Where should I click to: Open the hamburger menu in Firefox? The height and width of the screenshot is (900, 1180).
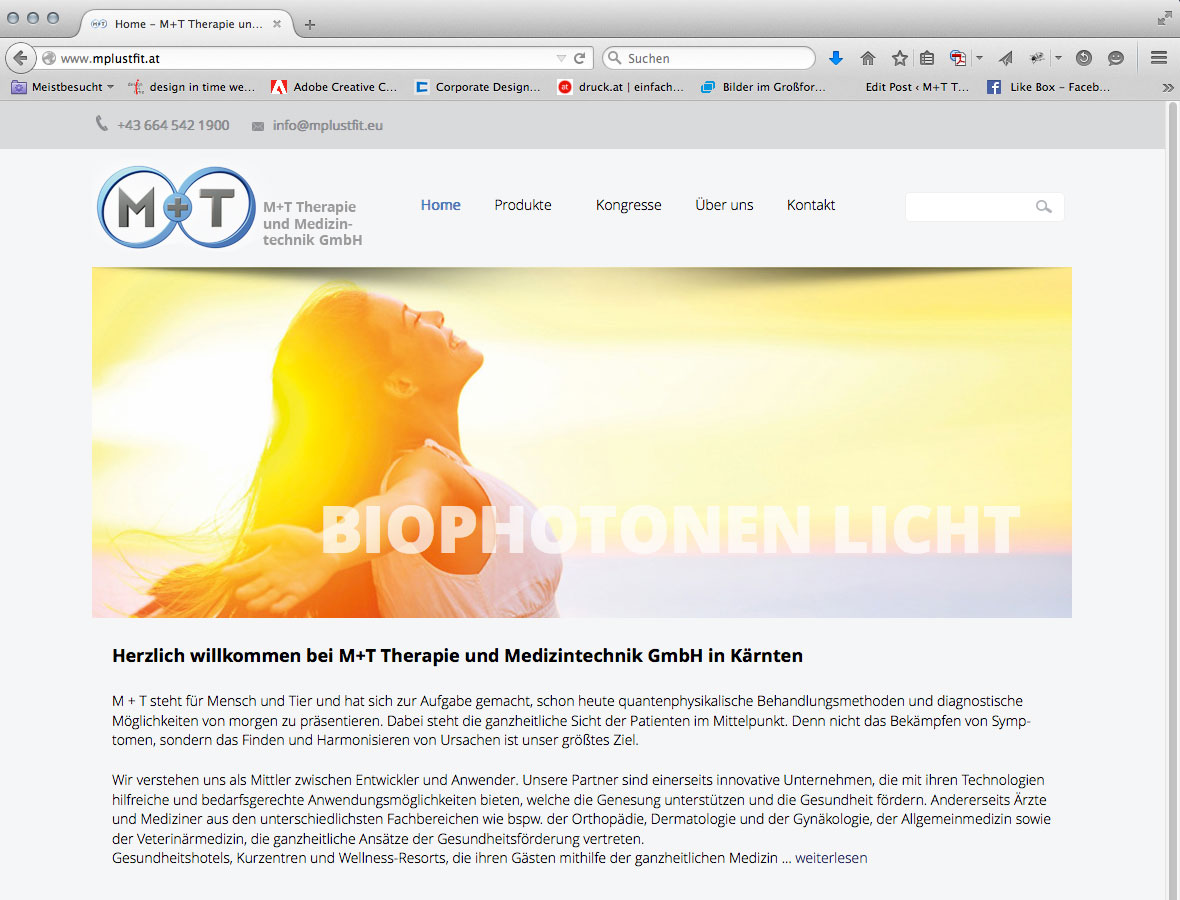[1159, 58]
